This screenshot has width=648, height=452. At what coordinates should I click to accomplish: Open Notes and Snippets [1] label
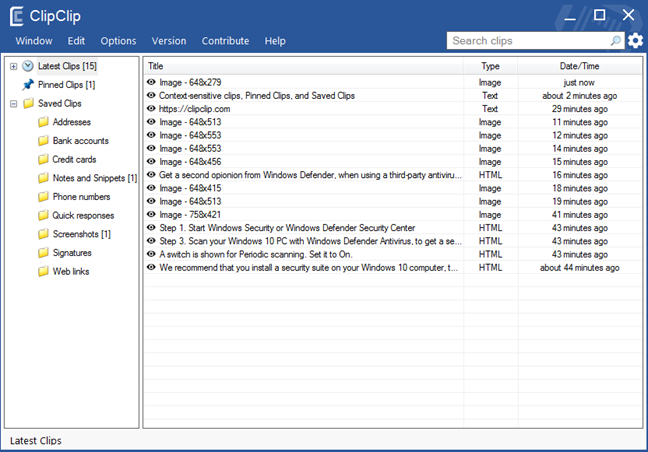pos(95,178)
